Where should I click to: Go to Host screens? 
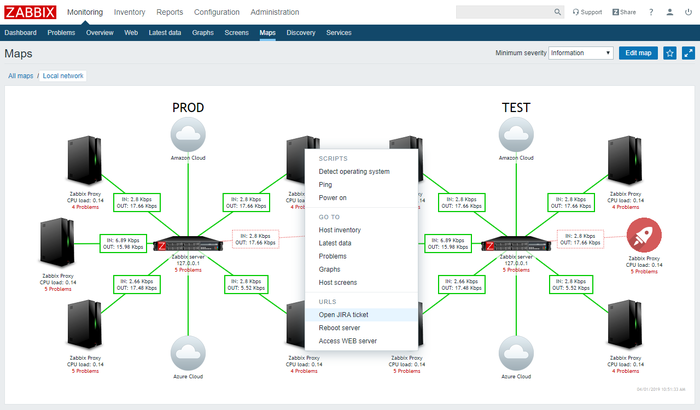tap(338, 283)
